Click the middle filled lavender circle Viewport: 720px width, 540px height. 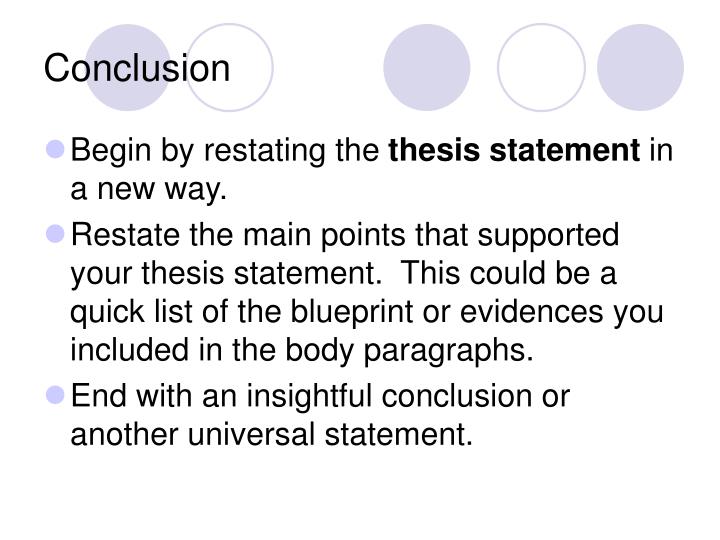pyautogui.click(x=427, y=68)
